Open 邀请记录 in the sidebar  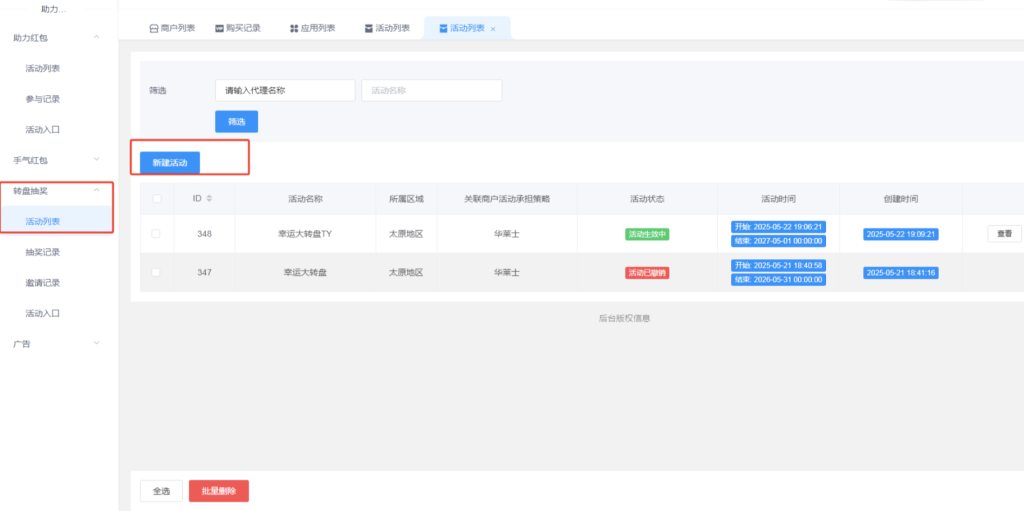[43, 283]
